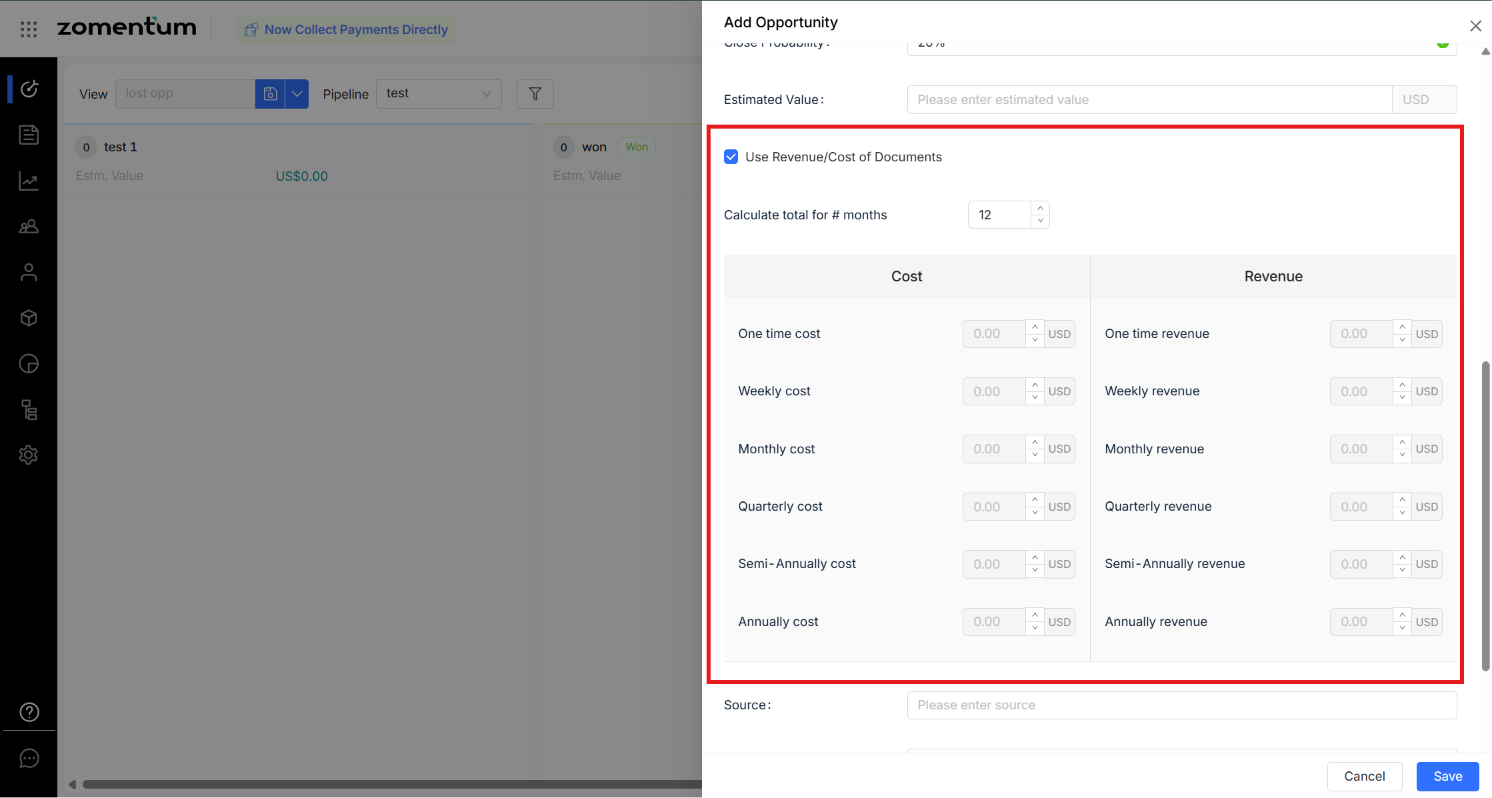This screenshot has width=1492, height=798.
Task: Expand the view options chevron dropdown
Action: pyautogui.click(x=297, y=94)
